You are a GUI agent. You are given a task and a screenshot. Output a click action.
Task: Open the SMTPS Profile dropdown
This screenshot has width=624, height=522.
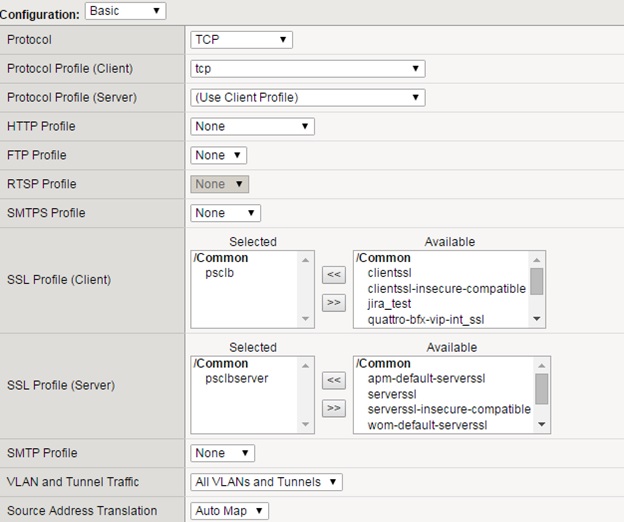point(225,213)
